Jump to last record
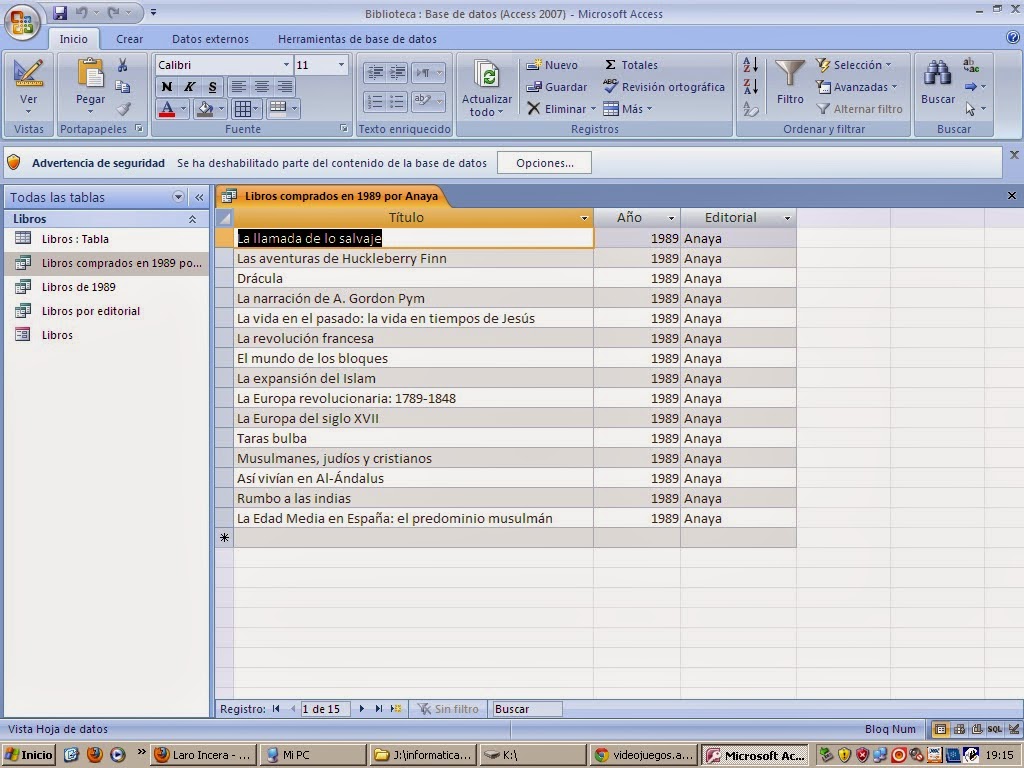The image size is (1024, 768). [x=379, y=709]
